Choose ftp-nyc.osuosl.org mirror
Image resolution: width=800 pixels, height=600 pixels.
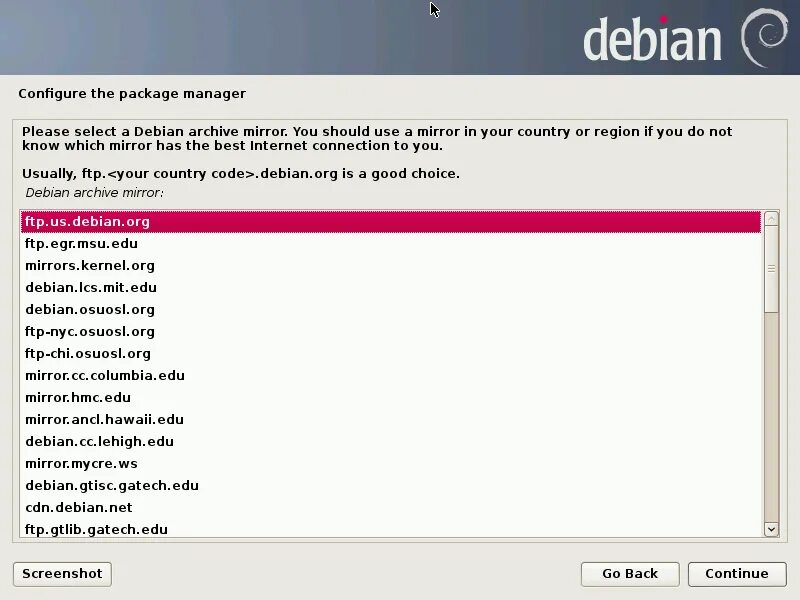(x=391, y=332)
